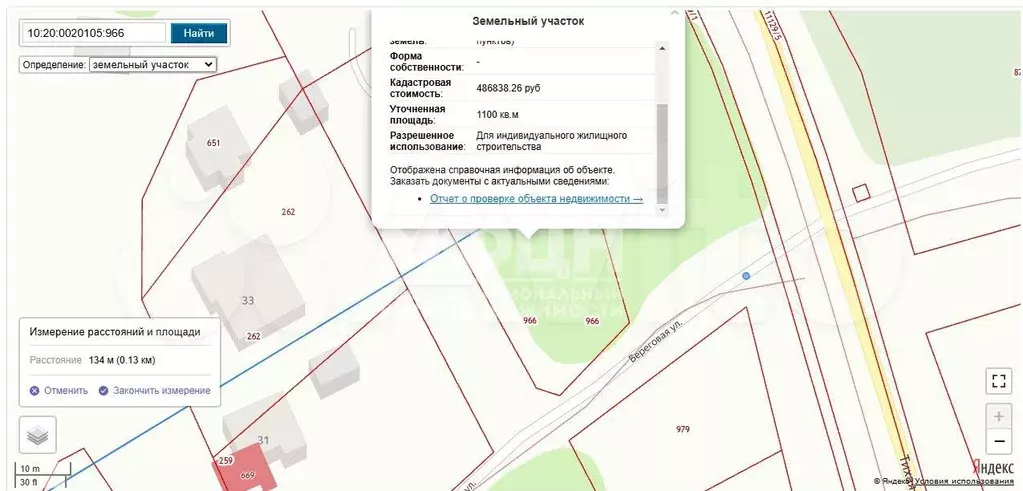
Task: Click the 1100 кв.м area value
Action: point(498,114)
